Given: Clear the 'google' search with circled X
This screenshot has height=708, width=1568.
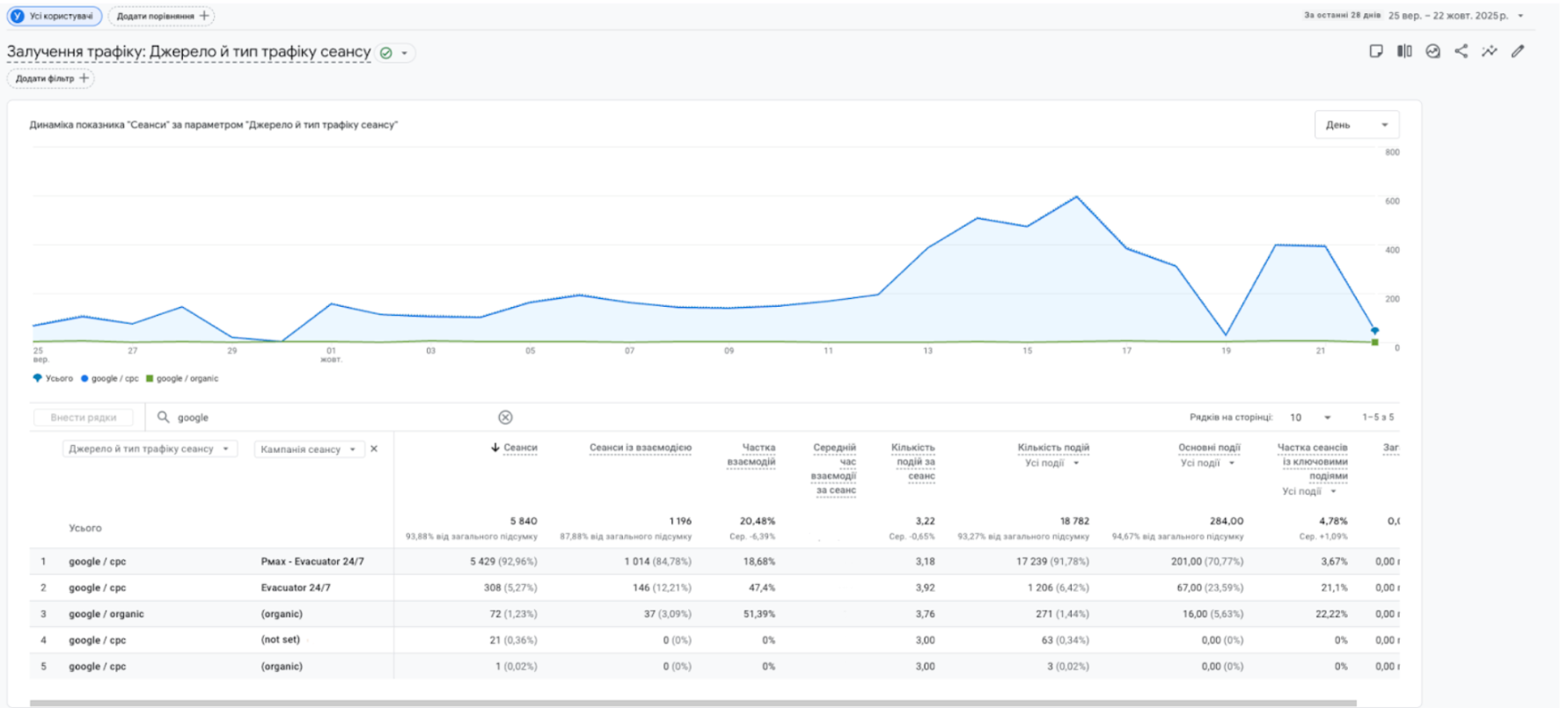Looking at the screenshot, I should pos(505,418).
